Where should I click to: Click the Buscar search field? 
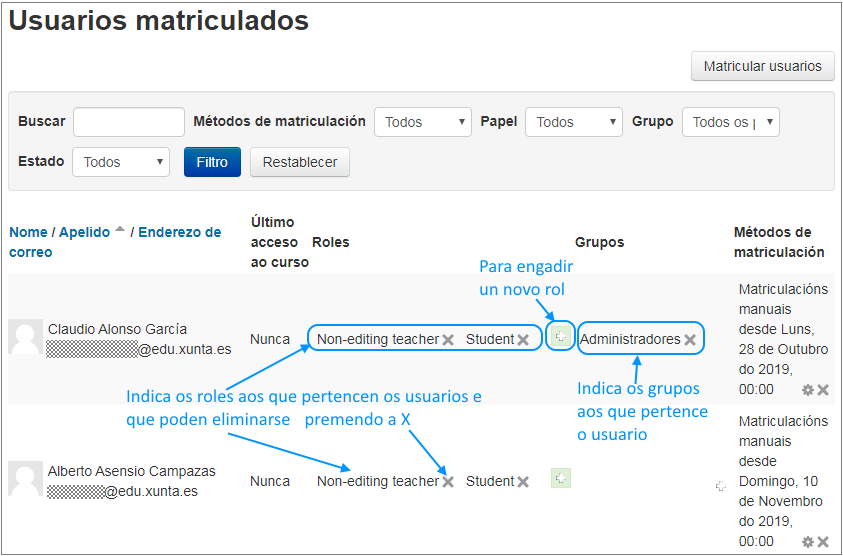click(129, 122)
